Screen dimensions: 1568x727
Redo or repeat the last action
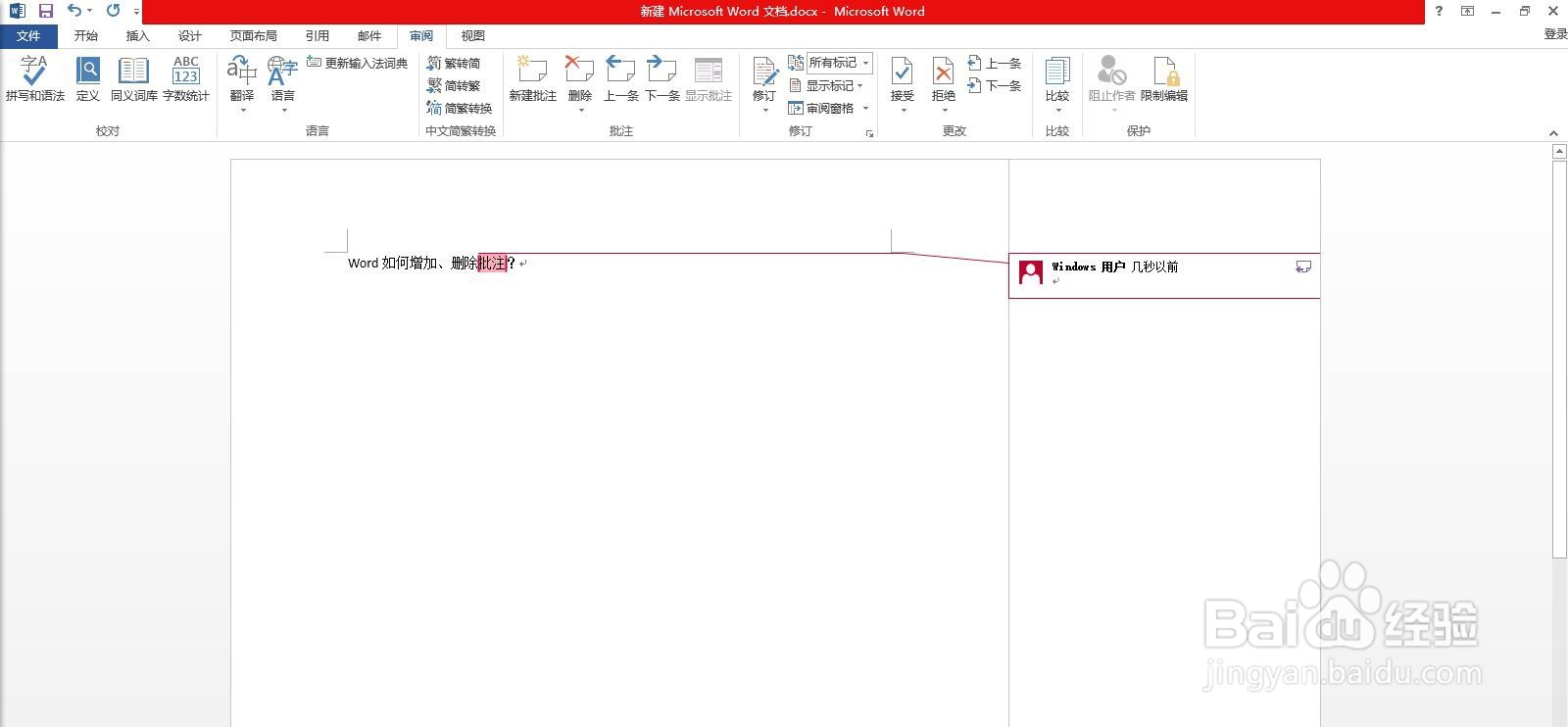tap(113, 11)
